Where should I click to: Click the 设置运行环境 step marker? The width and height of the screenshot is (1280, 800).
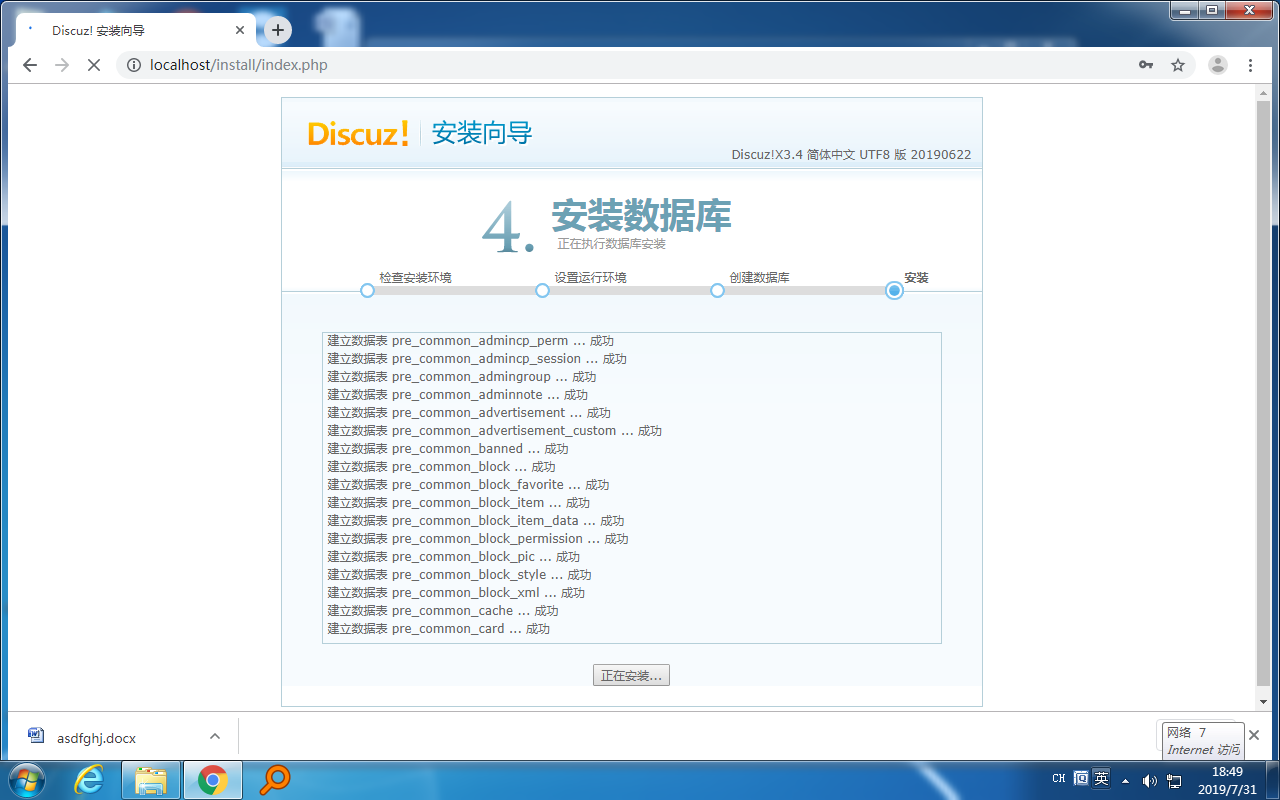pyautogui.click(x=542, y=290)
